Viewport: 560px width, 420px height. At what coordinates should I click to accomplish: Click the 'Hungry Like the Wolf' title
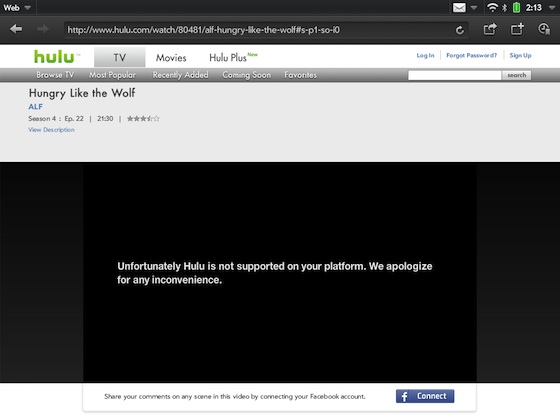click(x=82, y=93)
